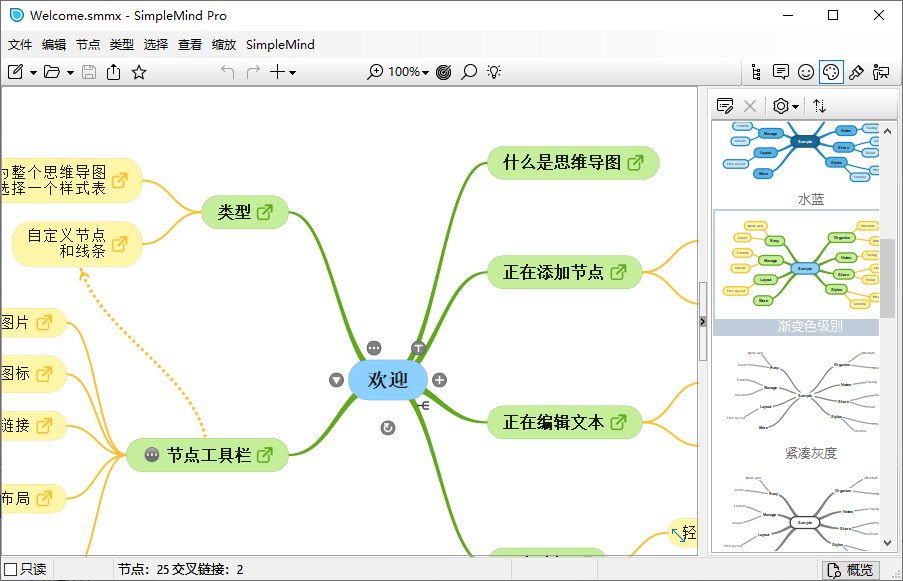The width and height of the screenshot is (903, 581).
Task: Click the T text toggle on 欢迎 node
Action: point(418,348)
